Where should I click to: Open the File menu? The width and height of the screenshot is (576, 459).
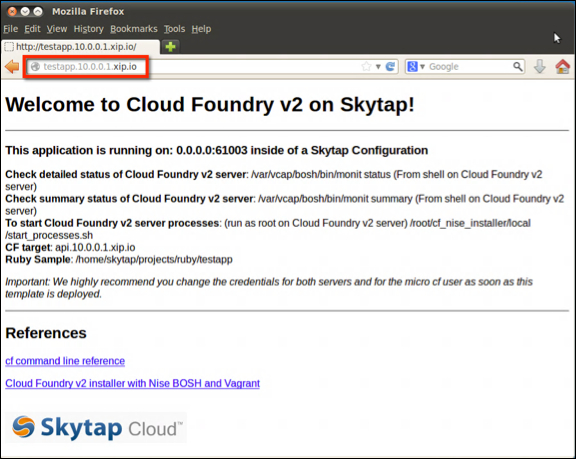coord(11,29)
